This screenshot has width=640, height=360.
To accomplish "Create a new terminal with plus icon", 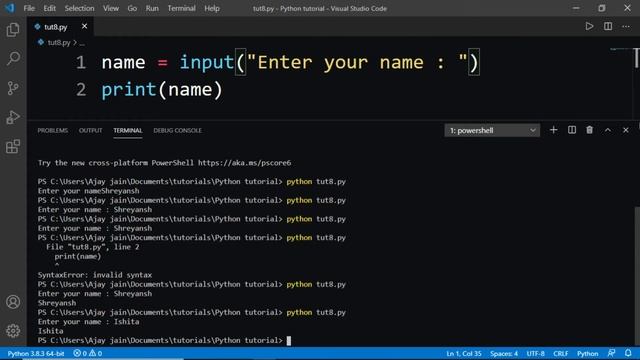I will click(553, 130).
